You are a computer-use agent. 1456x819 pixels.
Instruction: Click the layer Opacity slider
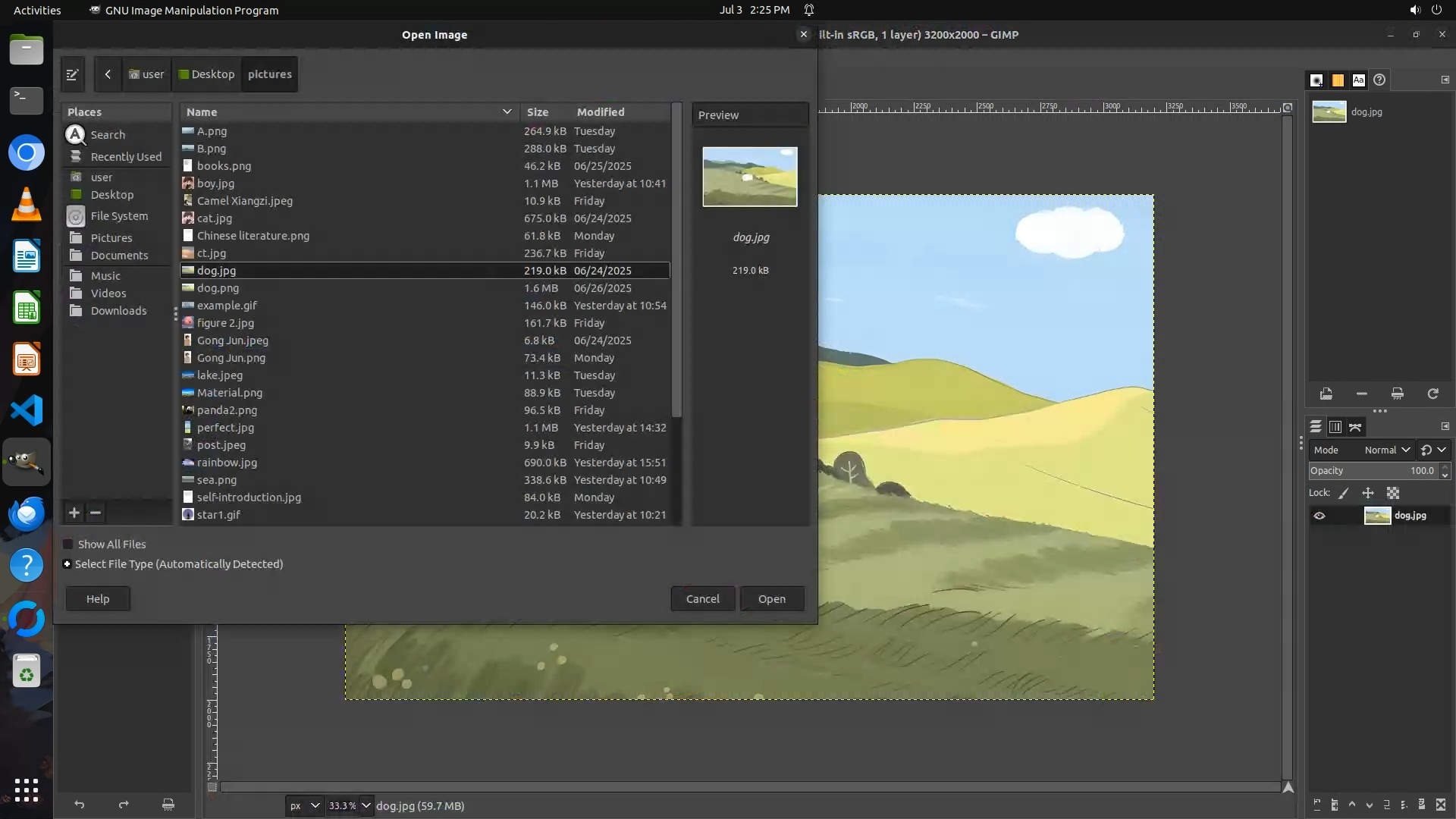[x=1373, y=471]
